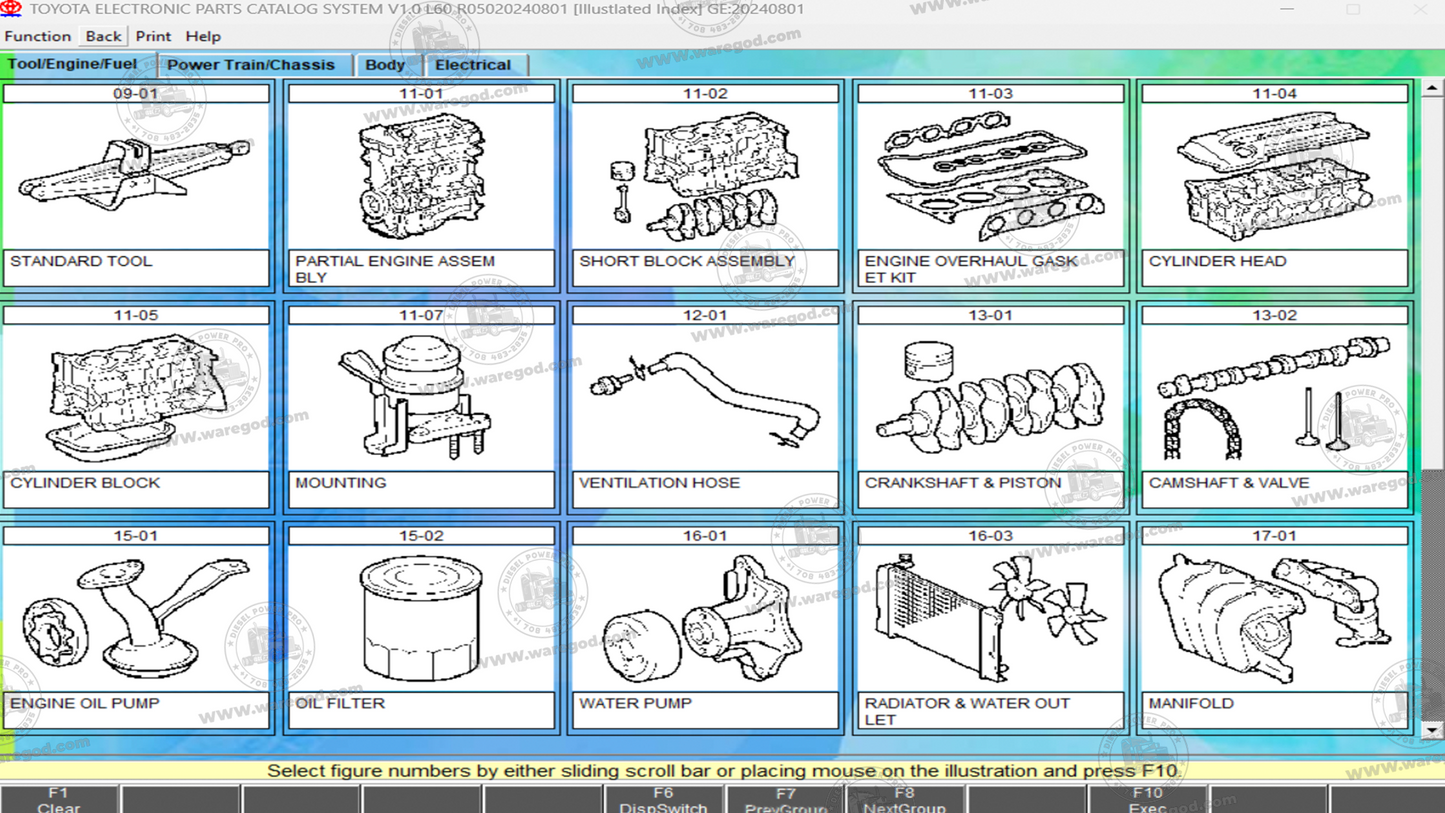Click the Water Pump illustration
The width and height of the screenshot is (1445, 813).
coord(704,619)
